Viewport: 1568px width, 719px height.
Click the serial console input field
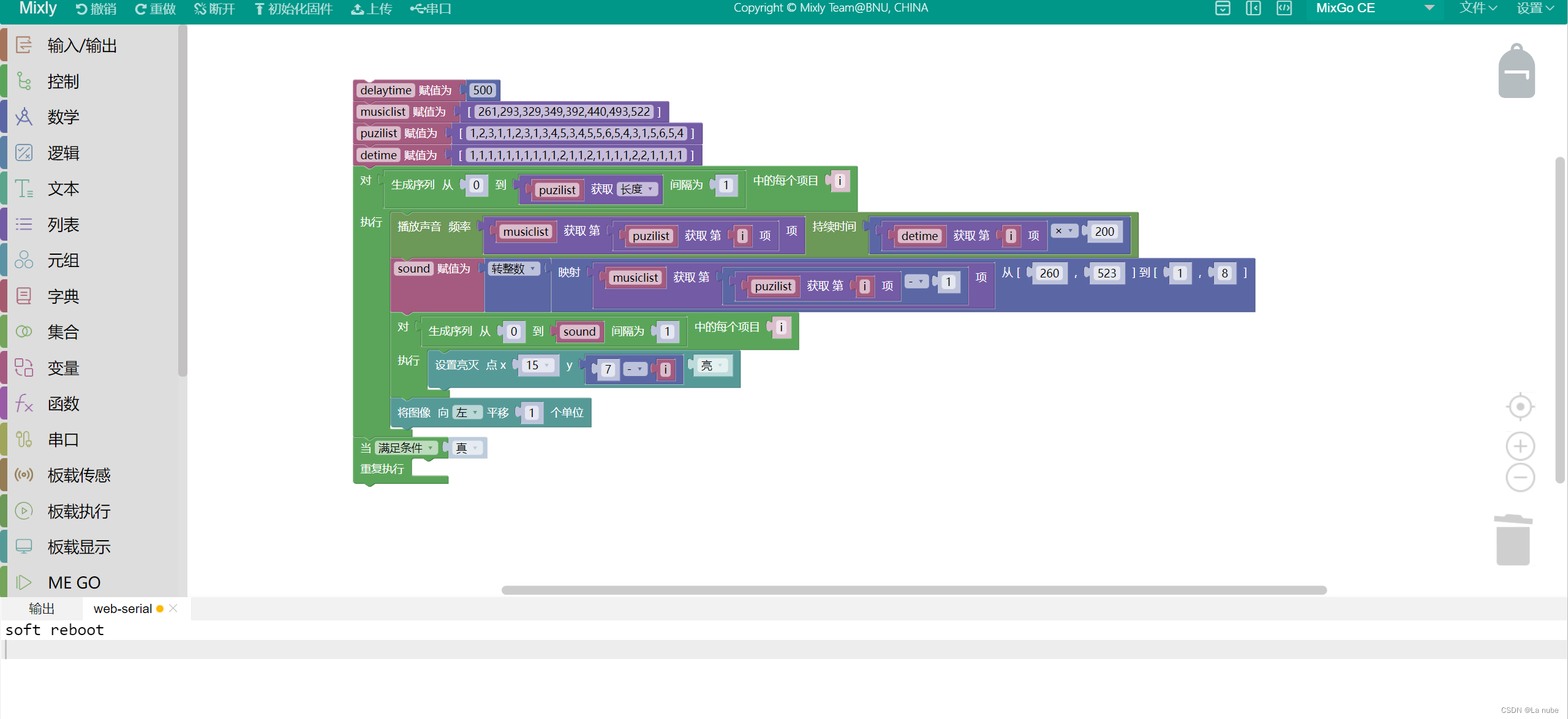coord(784,650)
